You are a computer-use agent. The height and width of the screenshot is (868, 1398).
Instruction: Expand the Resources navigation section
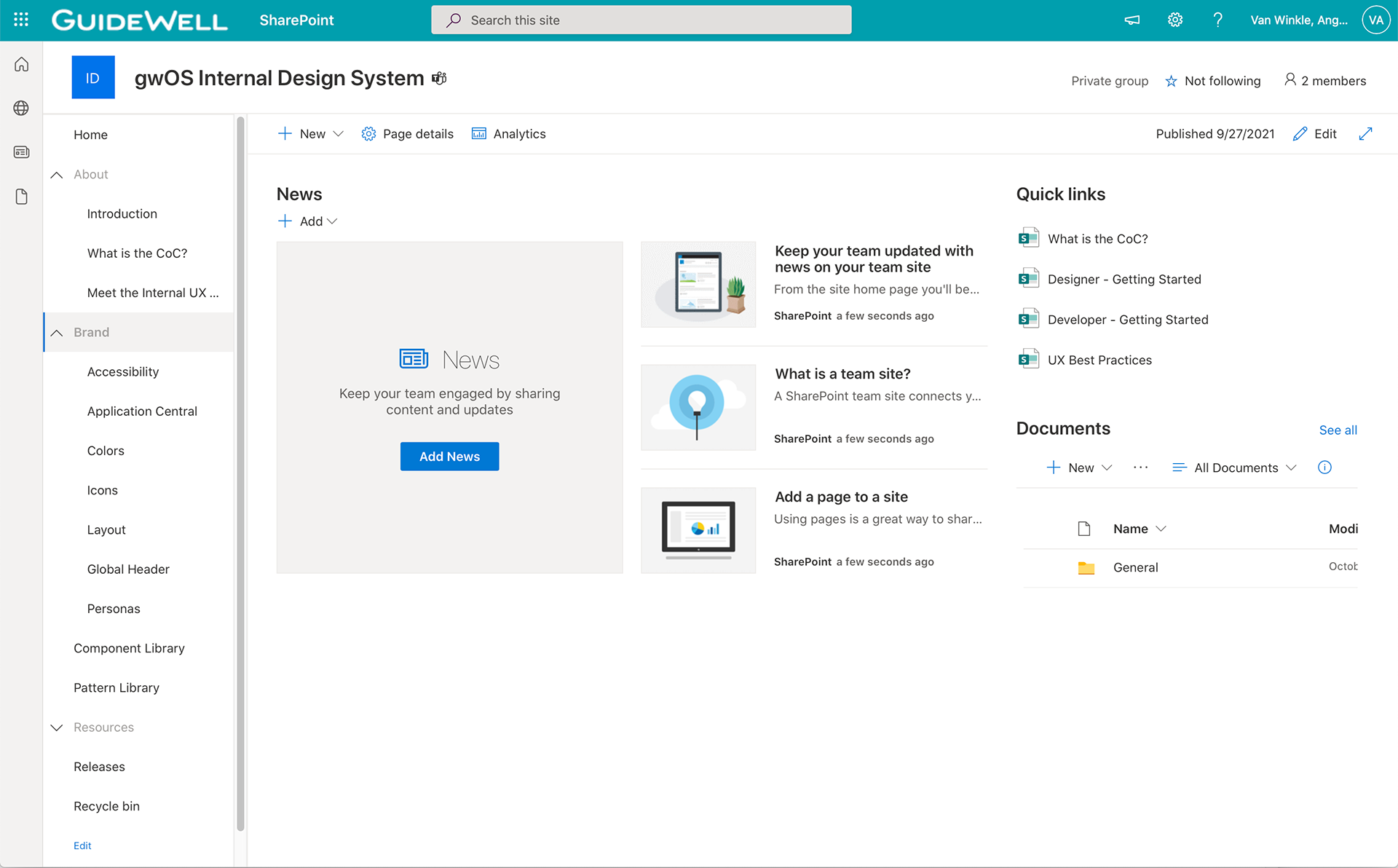56,727
